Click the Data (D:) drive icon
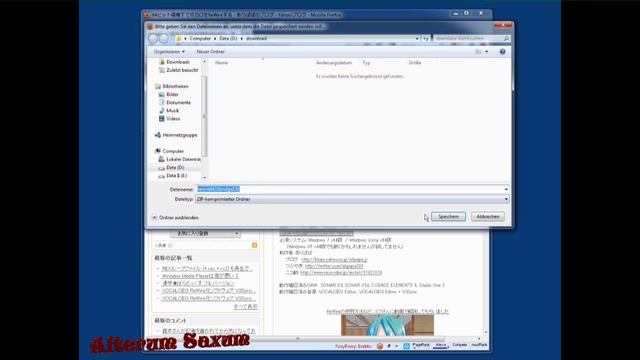Image resolution: width=640 pixels, height=360 pixels. (x=162, y=168)
